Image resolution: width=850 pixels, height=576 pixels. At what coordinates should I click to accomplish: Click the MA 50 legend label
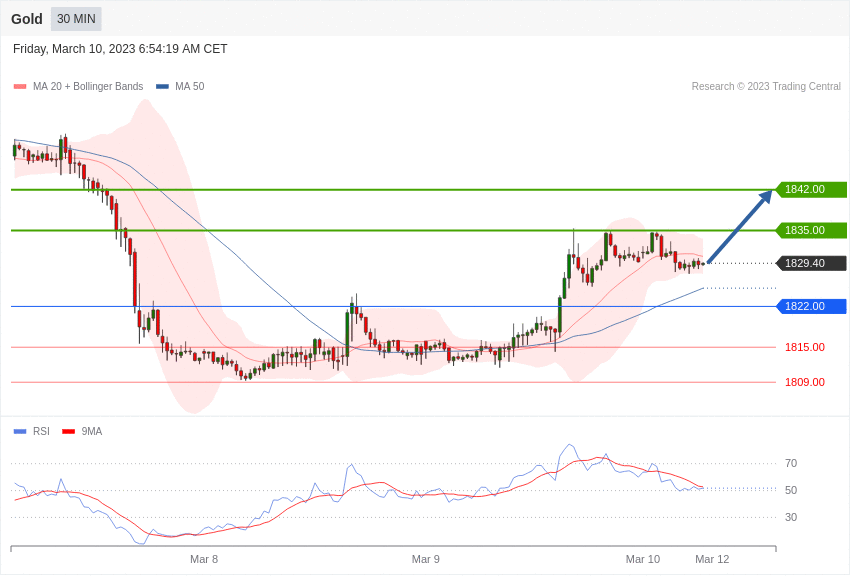point(189,86)
